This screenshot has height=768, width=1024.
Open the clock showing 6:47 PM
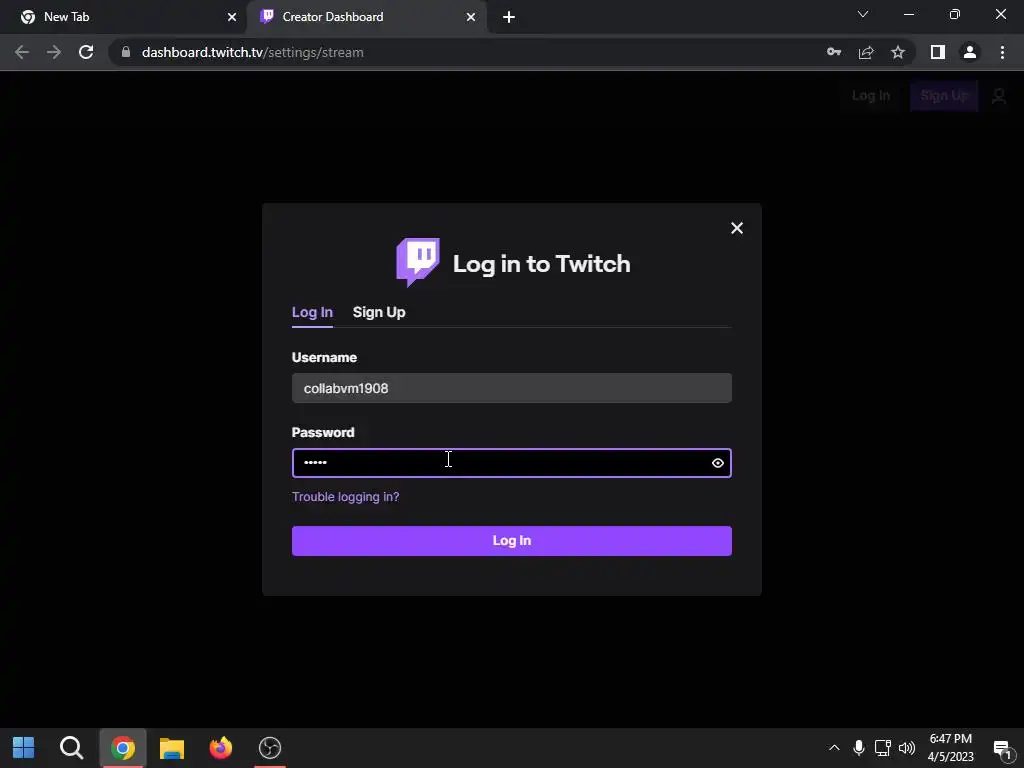point(950,748)
